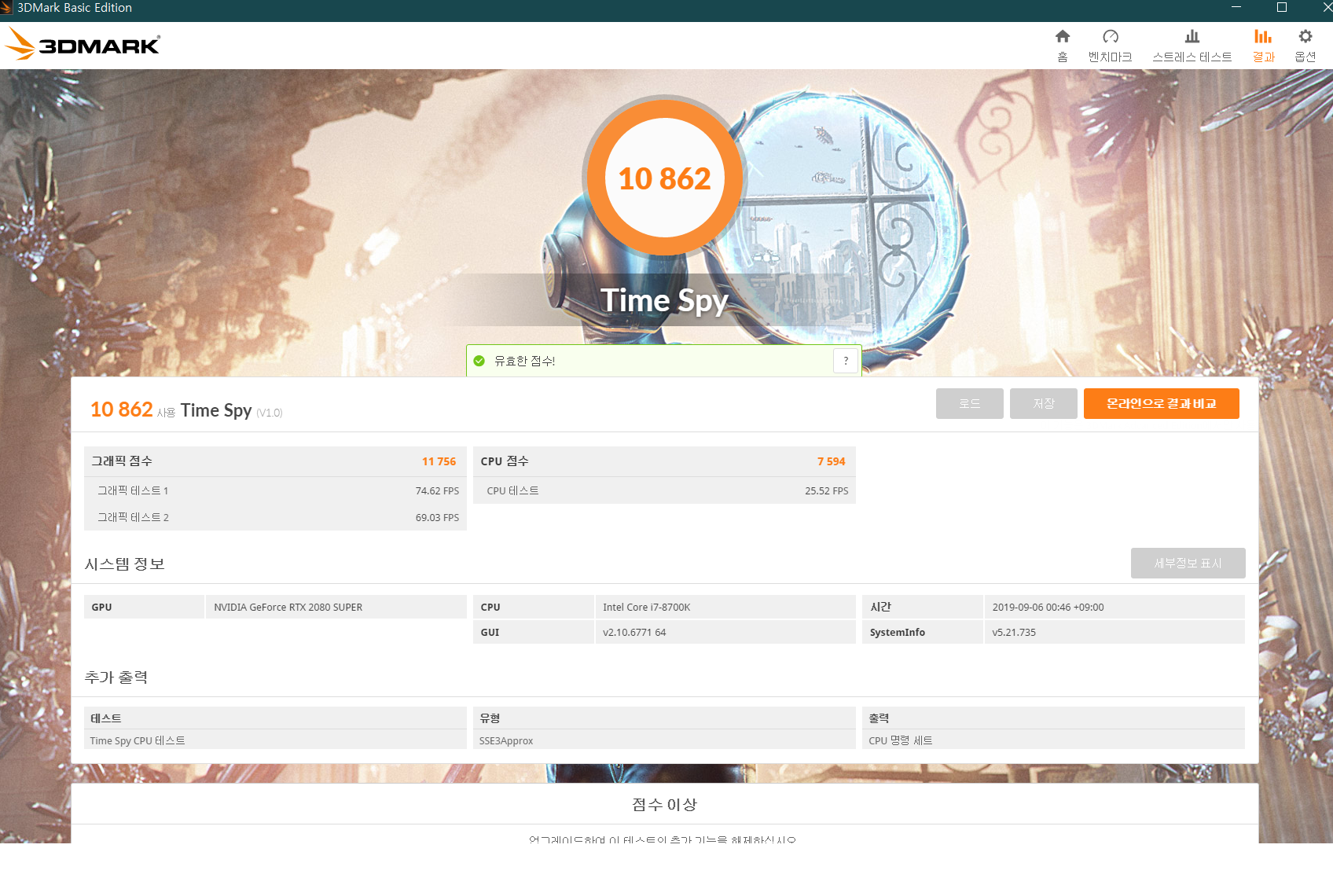Click the Home icon in navigation
1333x896 pixels.
[1062, 37]
